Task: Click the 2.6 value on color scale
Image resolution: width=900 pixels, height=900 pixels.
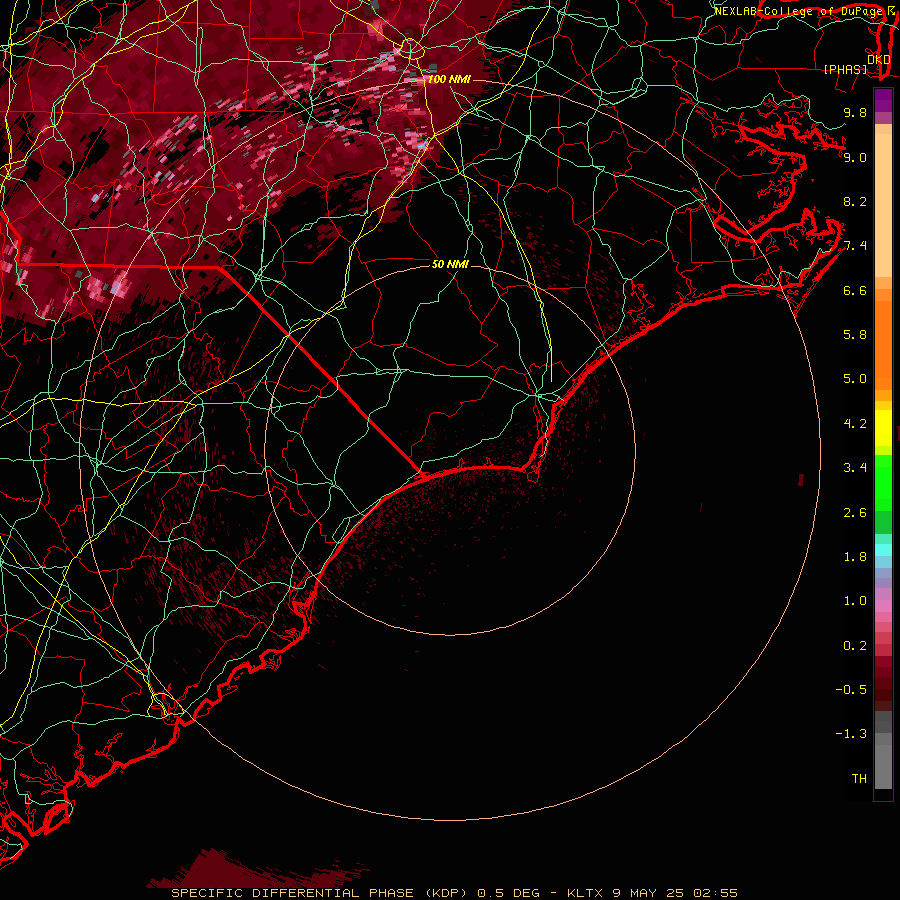Action: (x=855, y=513)
